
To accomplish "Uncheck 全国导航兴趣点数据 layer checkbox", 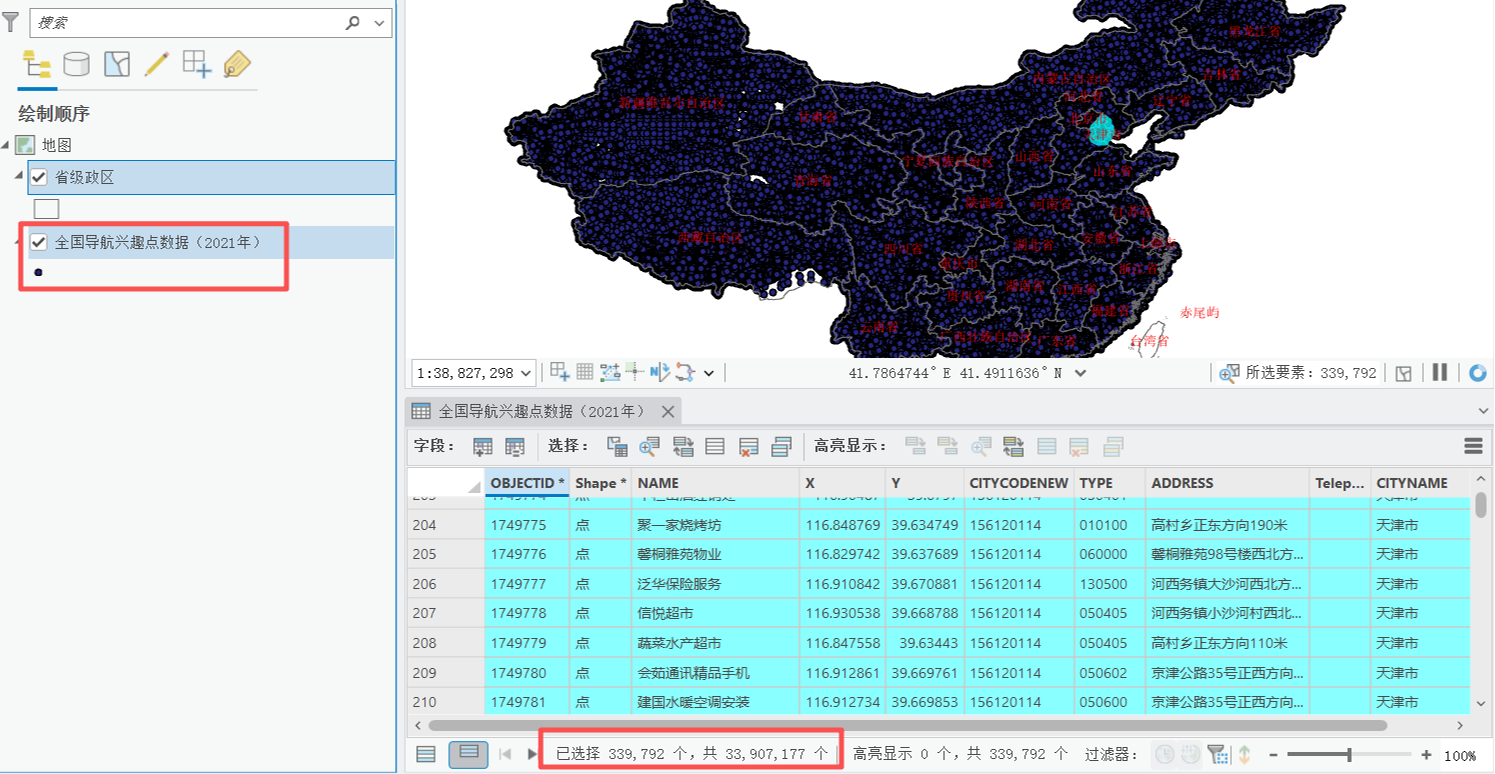I will tap(39, 242).
